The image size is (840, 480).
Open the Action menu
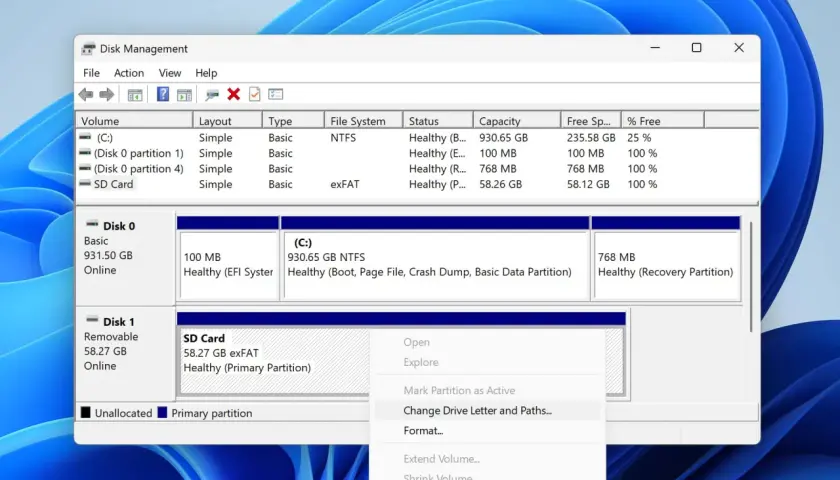point(129,73)
